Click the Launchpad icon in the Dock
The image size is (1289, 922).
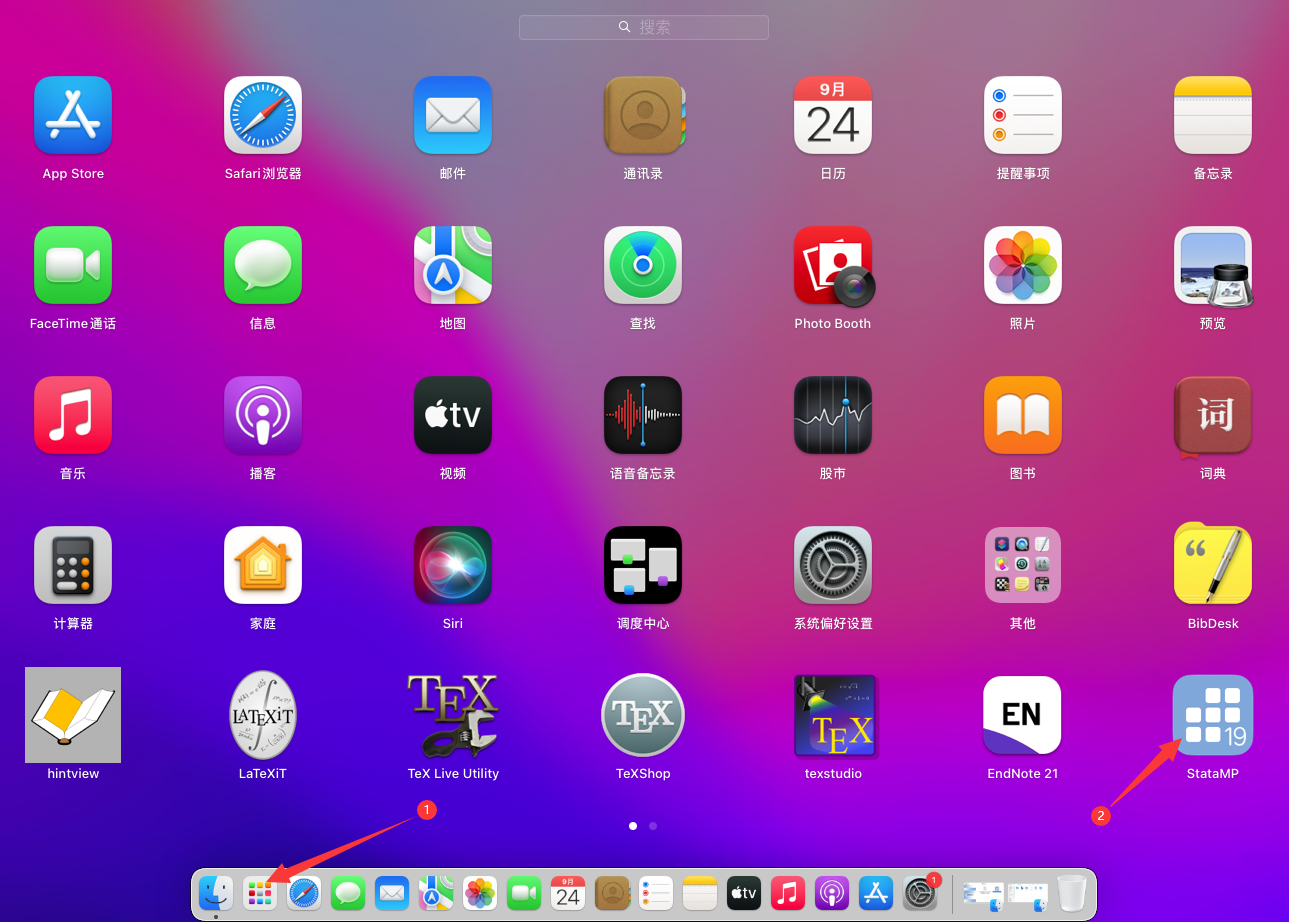tap(260, 892)
